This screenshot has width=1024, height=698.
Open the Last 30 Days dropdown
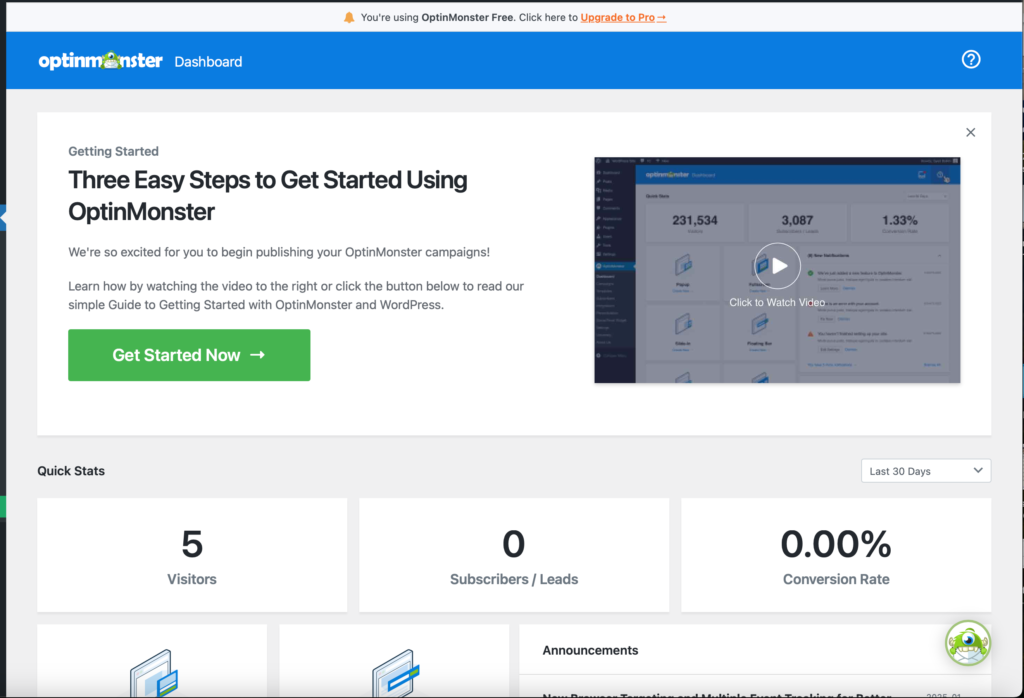point(925,470)
